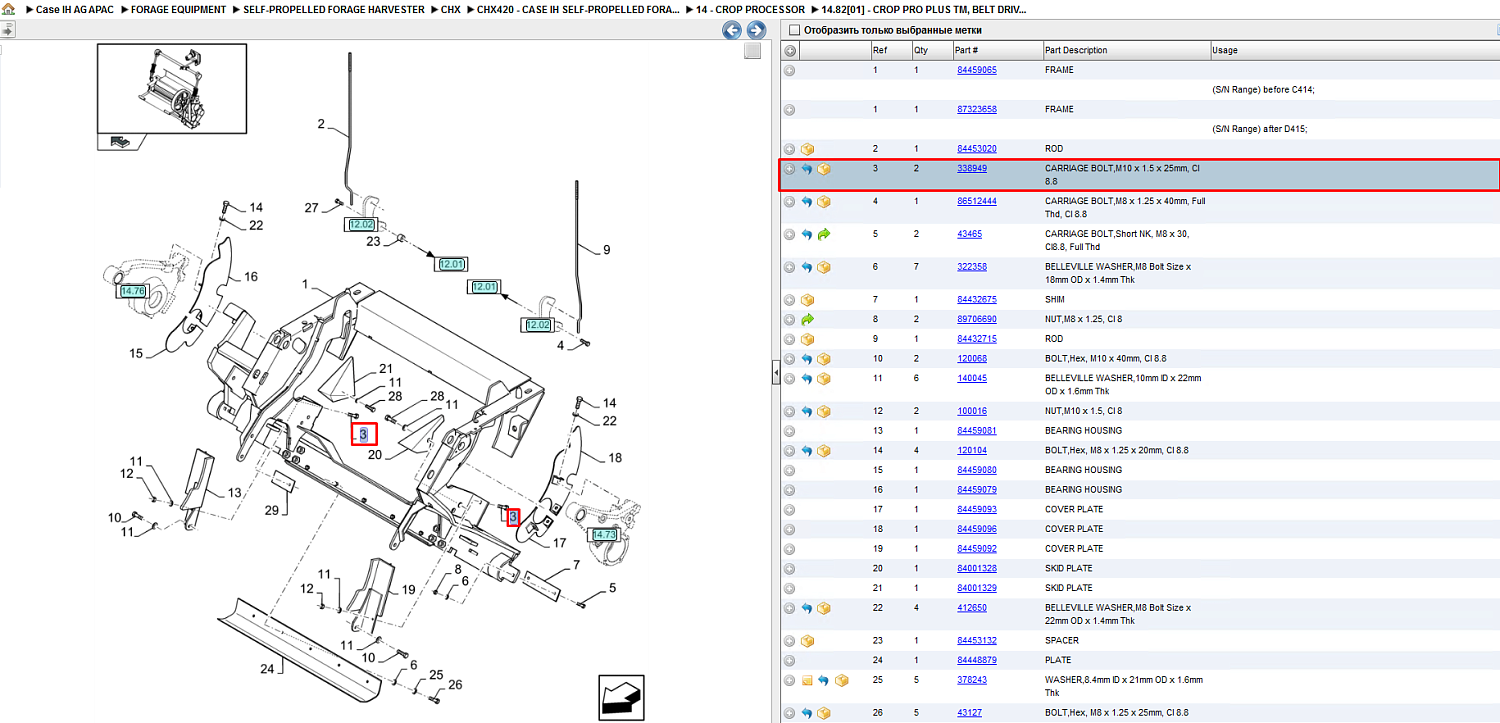Open part number 84448879 link
The width and height of the screenshot is (1500, 723).
tap(976, 660)
